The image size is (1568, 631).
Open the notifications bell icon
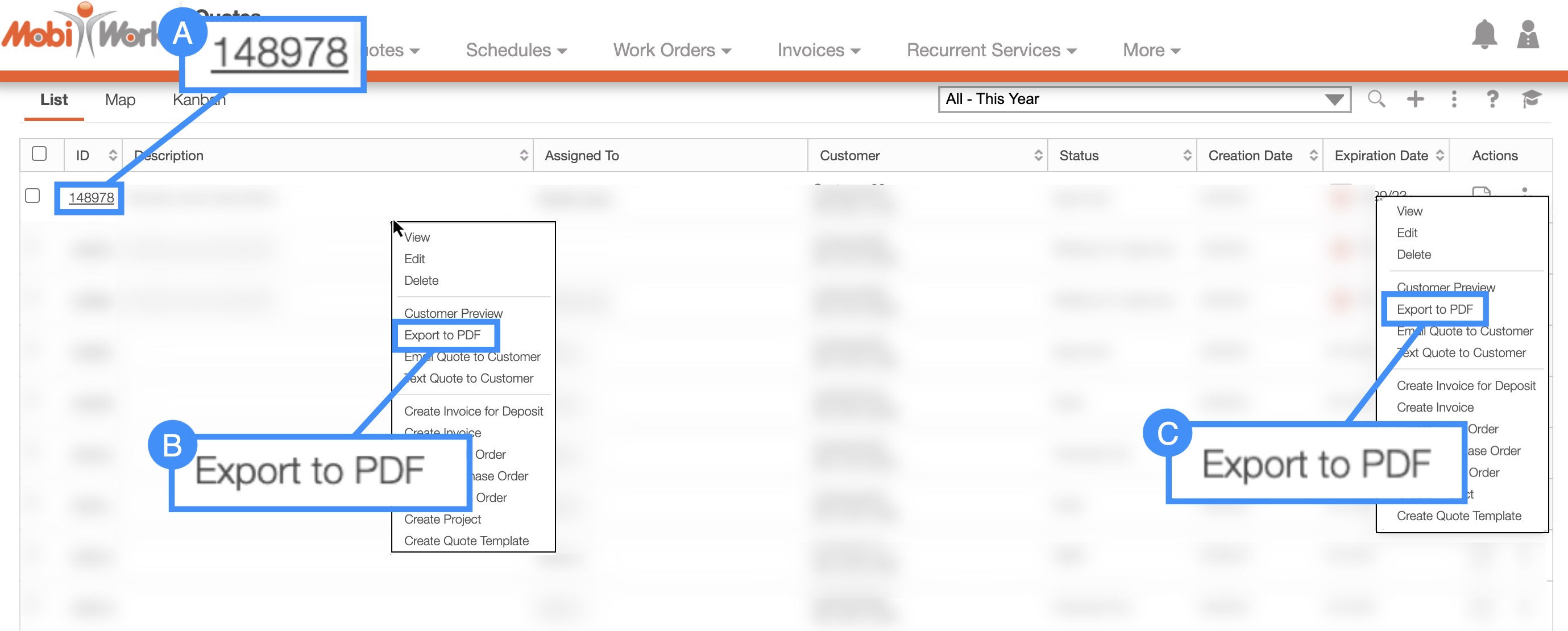(1483, 35)
